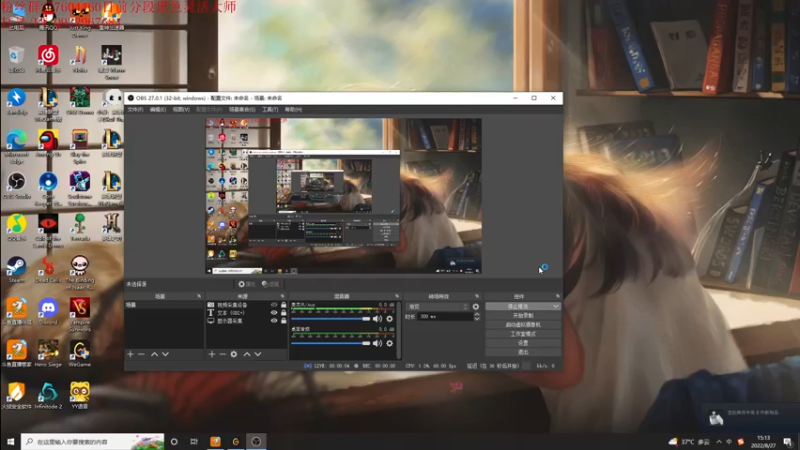The height and width of the screenshot is (450, 800).
Task: Adjust transition duration stepper arrows
Action: (477, 316)
